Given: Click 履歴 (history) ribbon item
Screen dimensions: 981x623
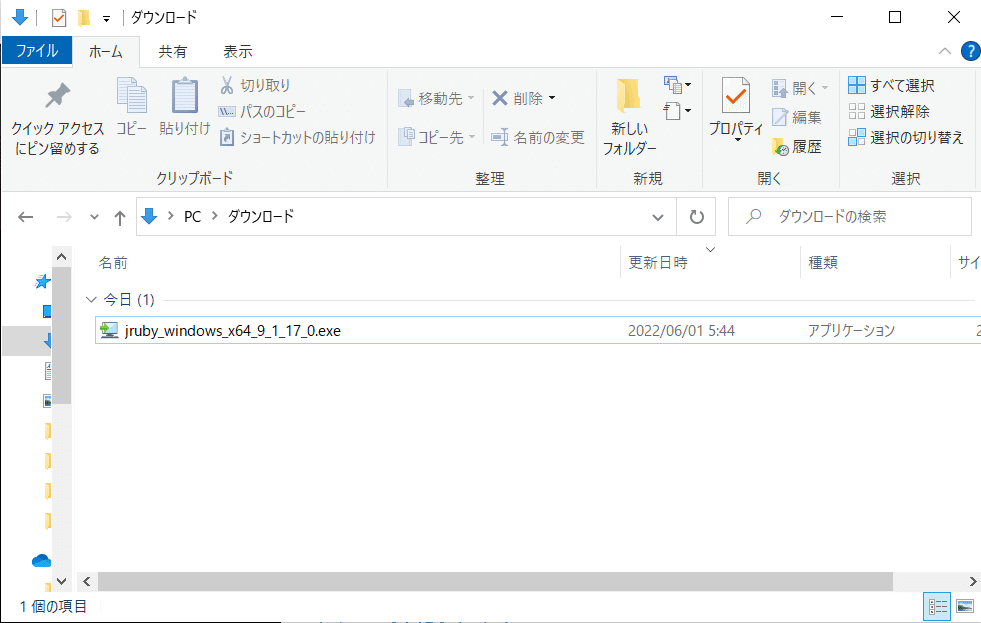Looking at the screenshot, I should pos(796,146).
